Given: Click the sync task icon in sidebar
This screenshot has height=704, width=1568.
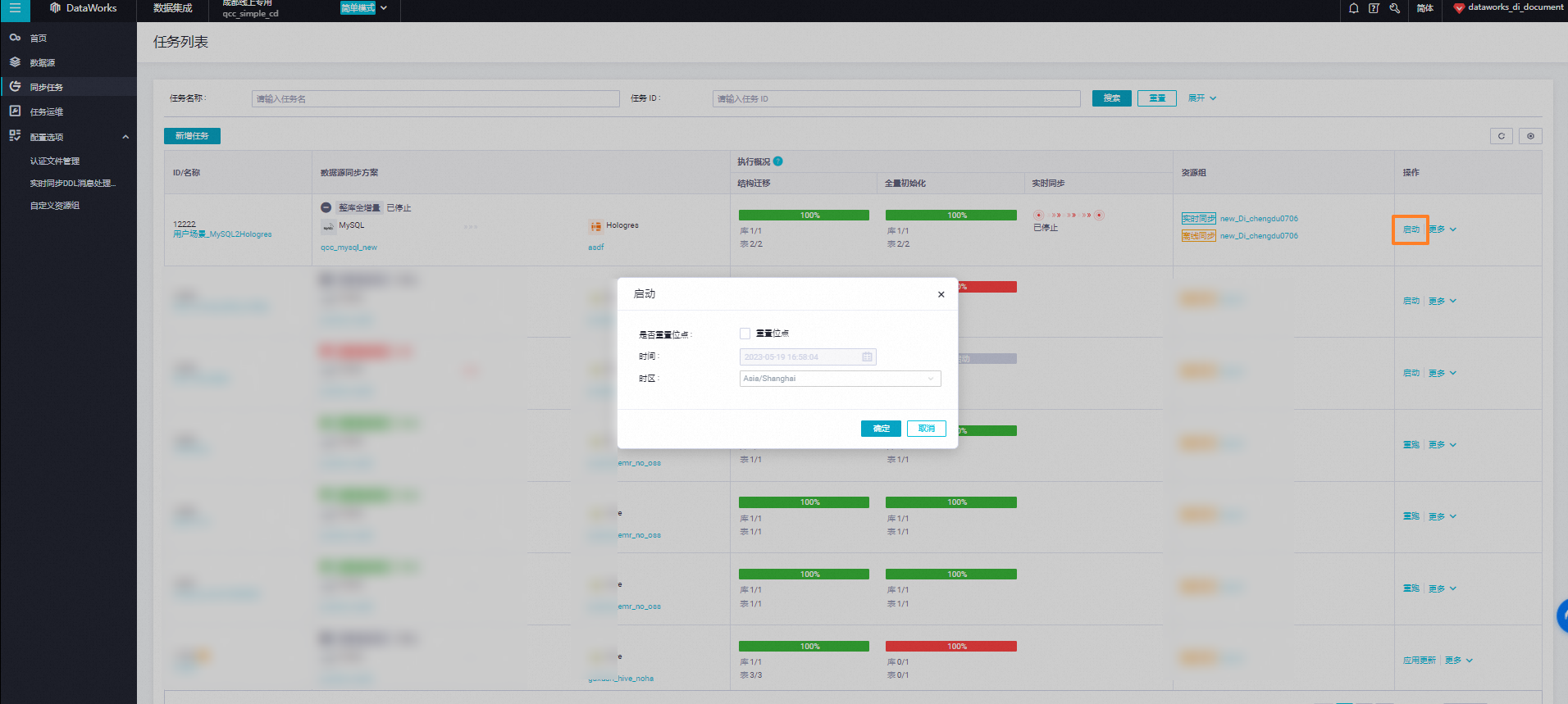Looking at the screenshot, I should click(x=15, y=86).
